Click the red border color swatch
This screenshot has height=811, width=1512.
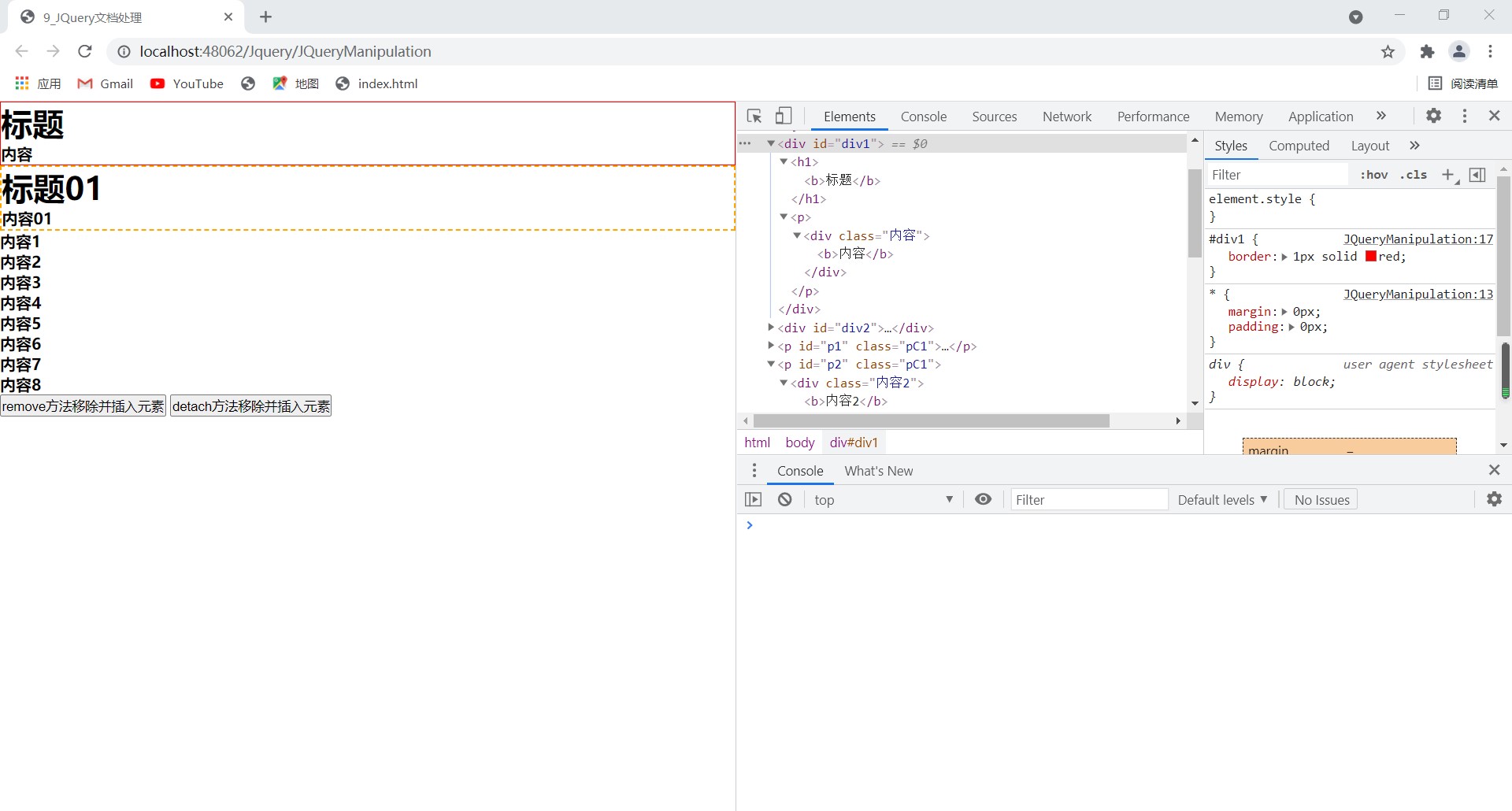point(1371,256)
